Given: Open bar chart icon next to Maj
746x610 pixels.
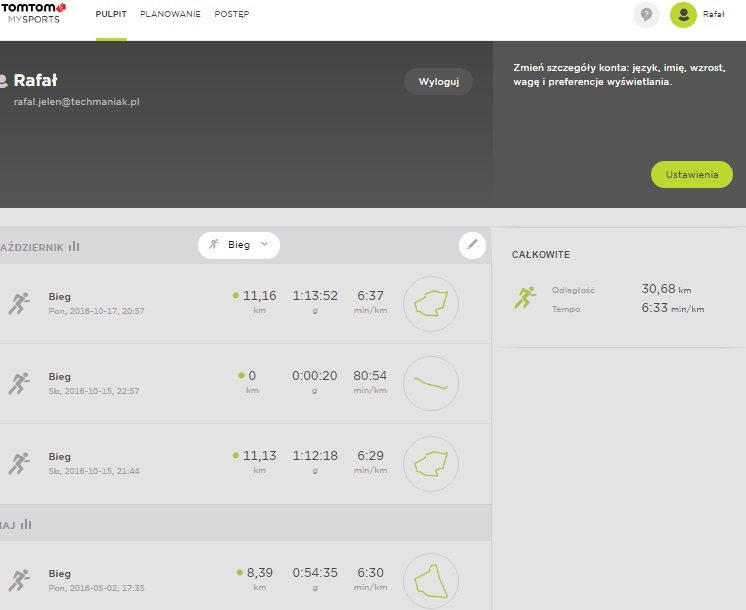Looking at the screenshot, I should pos(26,524).
